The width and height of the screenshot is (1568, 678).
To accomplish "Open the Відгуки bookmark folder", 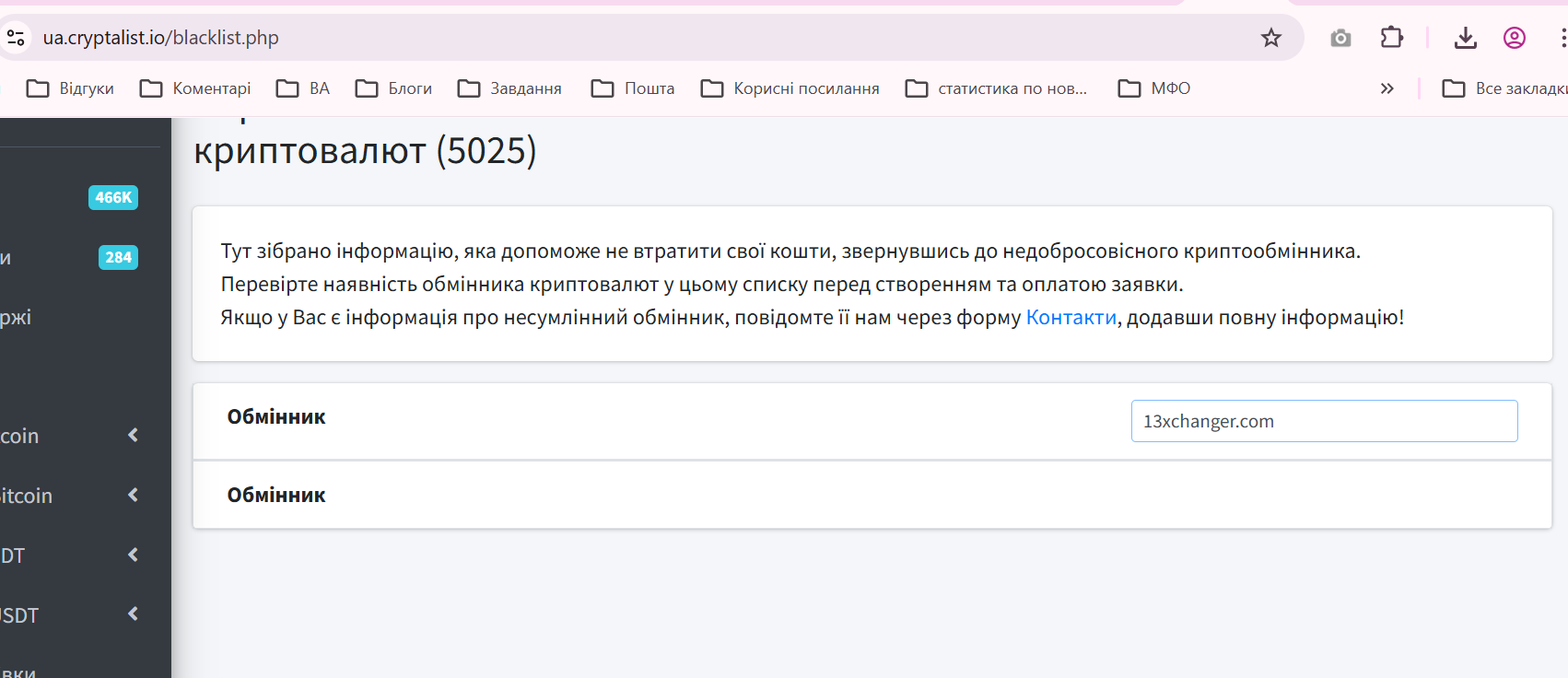I will click(x=71, y=88).
